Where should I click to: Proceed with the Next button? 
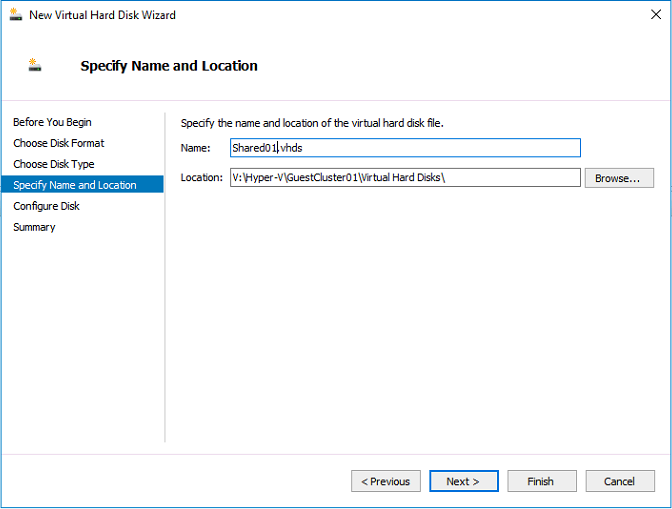(x=464, y=481)
